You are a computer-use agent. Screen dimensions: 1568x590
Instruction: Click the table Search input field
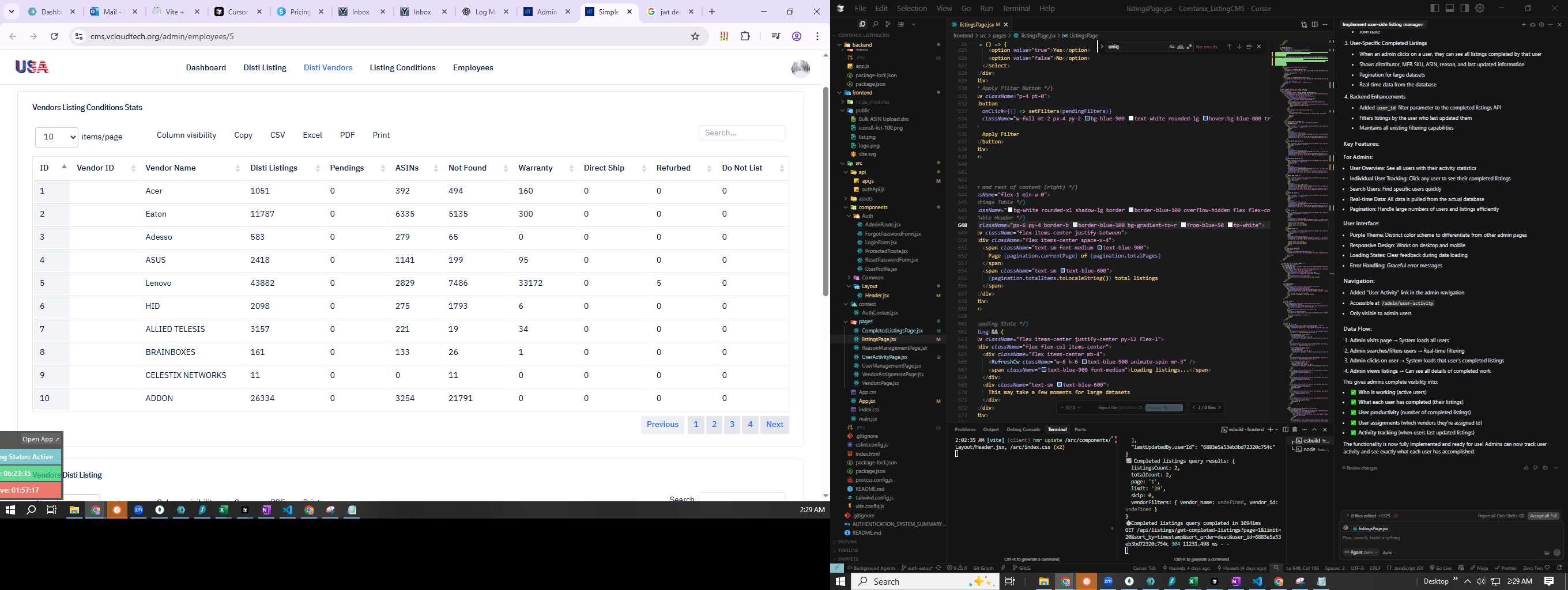(x=741, y=133)
